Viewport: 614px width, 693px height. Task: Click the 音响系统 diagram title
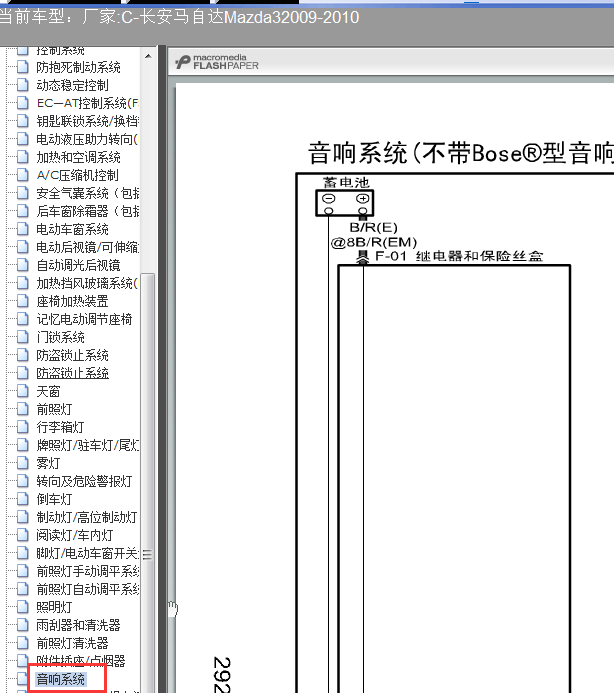pyautogui.click(x=461, y=153)
